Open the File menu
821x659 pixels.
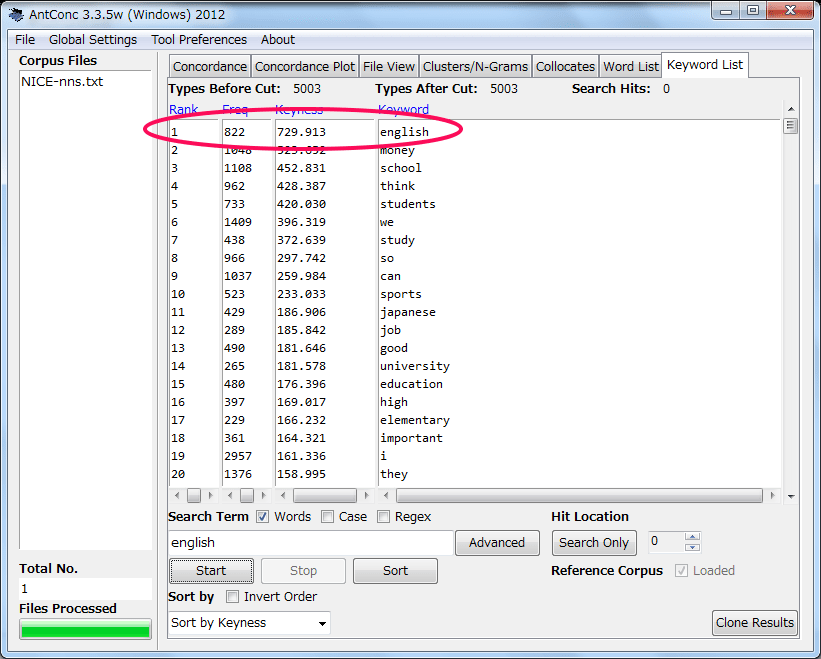point(24,39)
